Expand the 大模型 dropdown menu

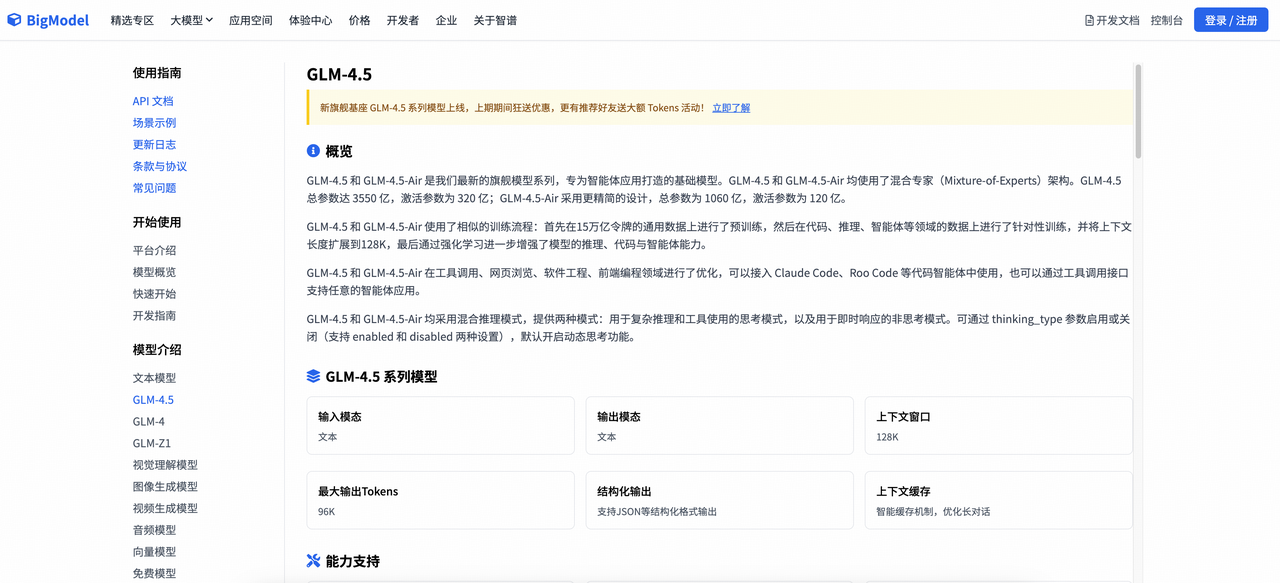pyautogui.click(x=191, y=20)
